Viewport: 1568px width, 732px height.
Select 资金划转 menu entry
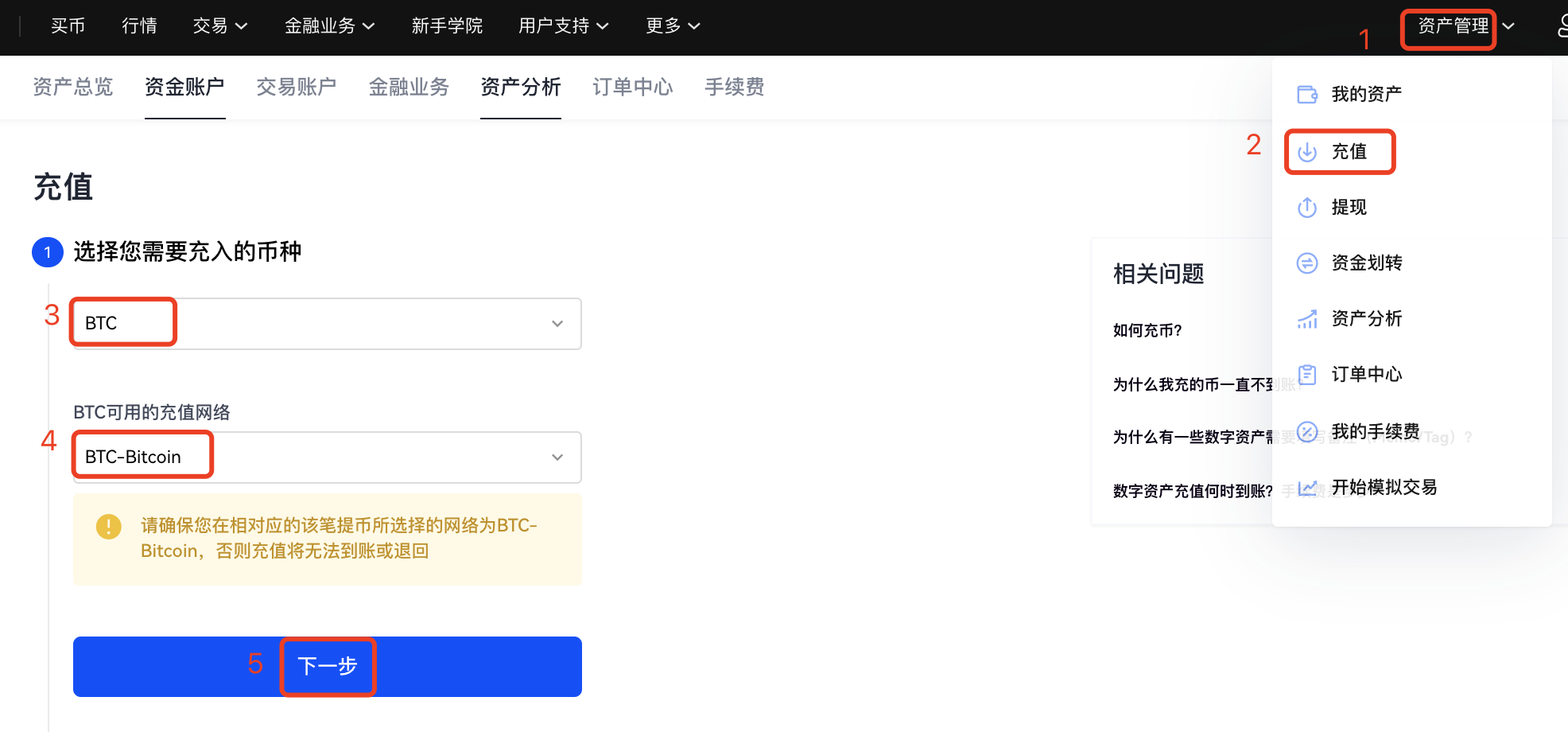tap(1367, 263)
